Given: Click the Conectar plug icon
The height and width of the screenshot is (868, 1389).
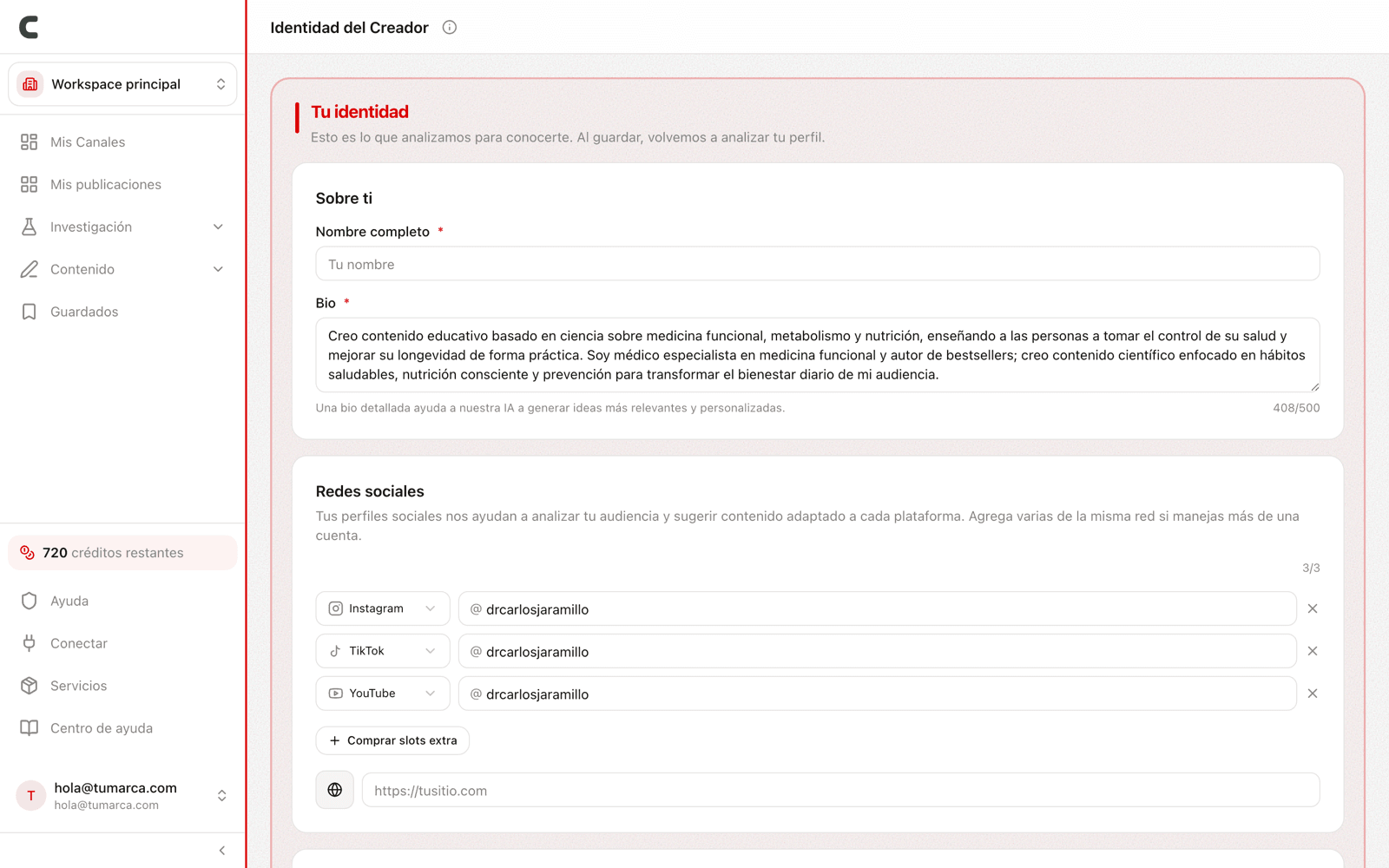Looking at the screenshot, I should (30, 643).
